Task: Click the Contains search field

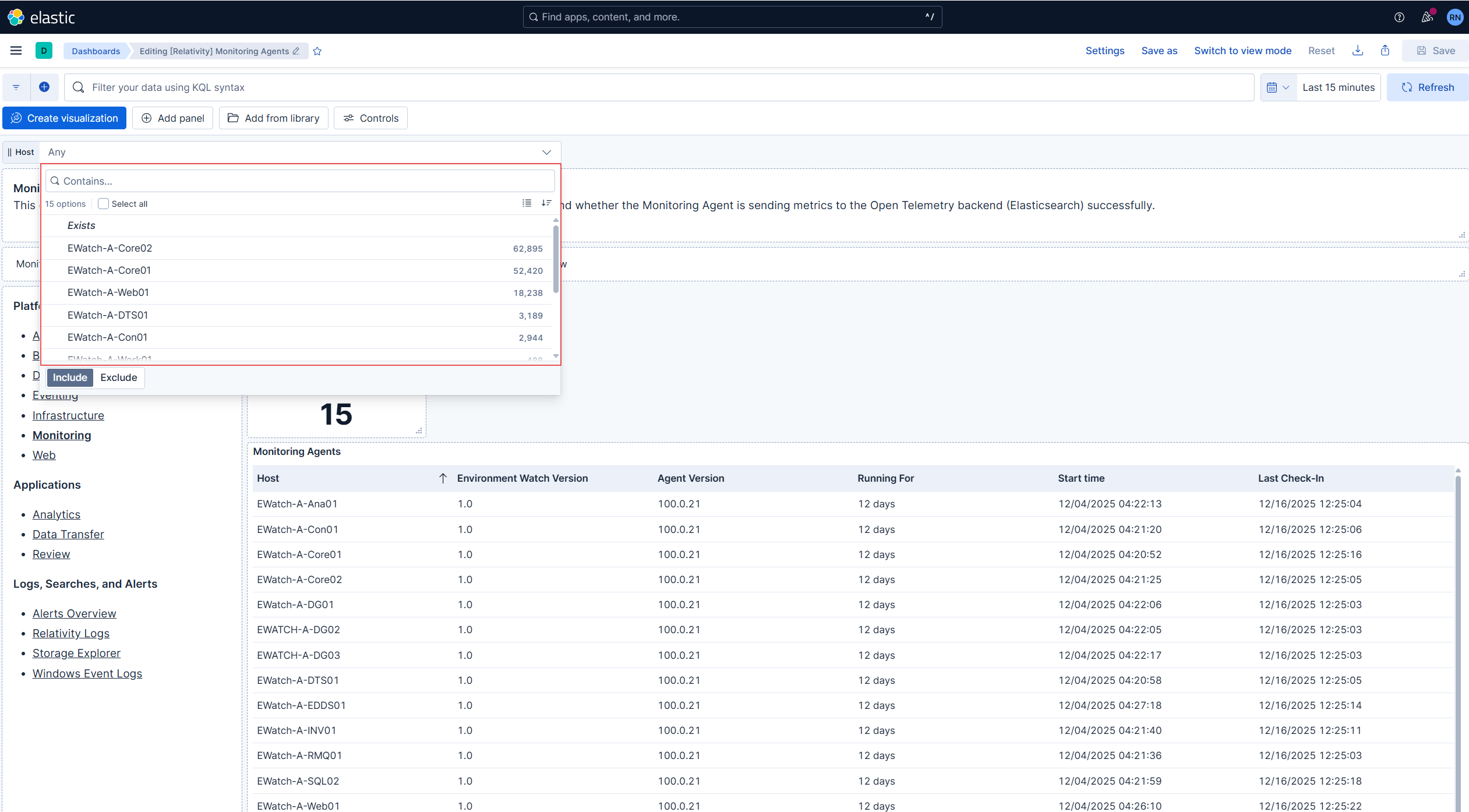Action: point(300,181)
